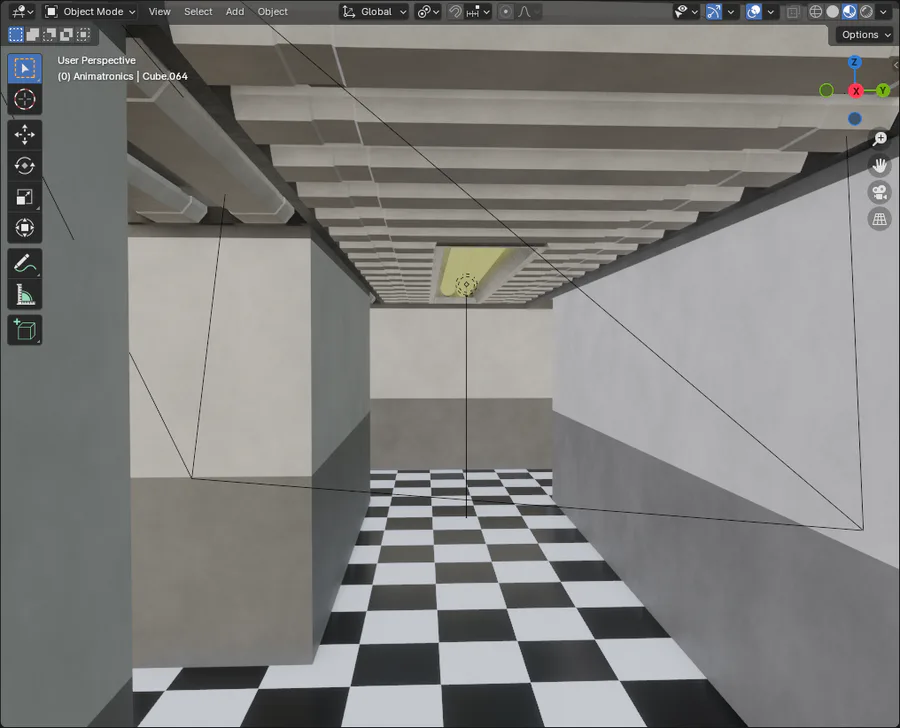Click the pan view hand icon

(880, 165)
